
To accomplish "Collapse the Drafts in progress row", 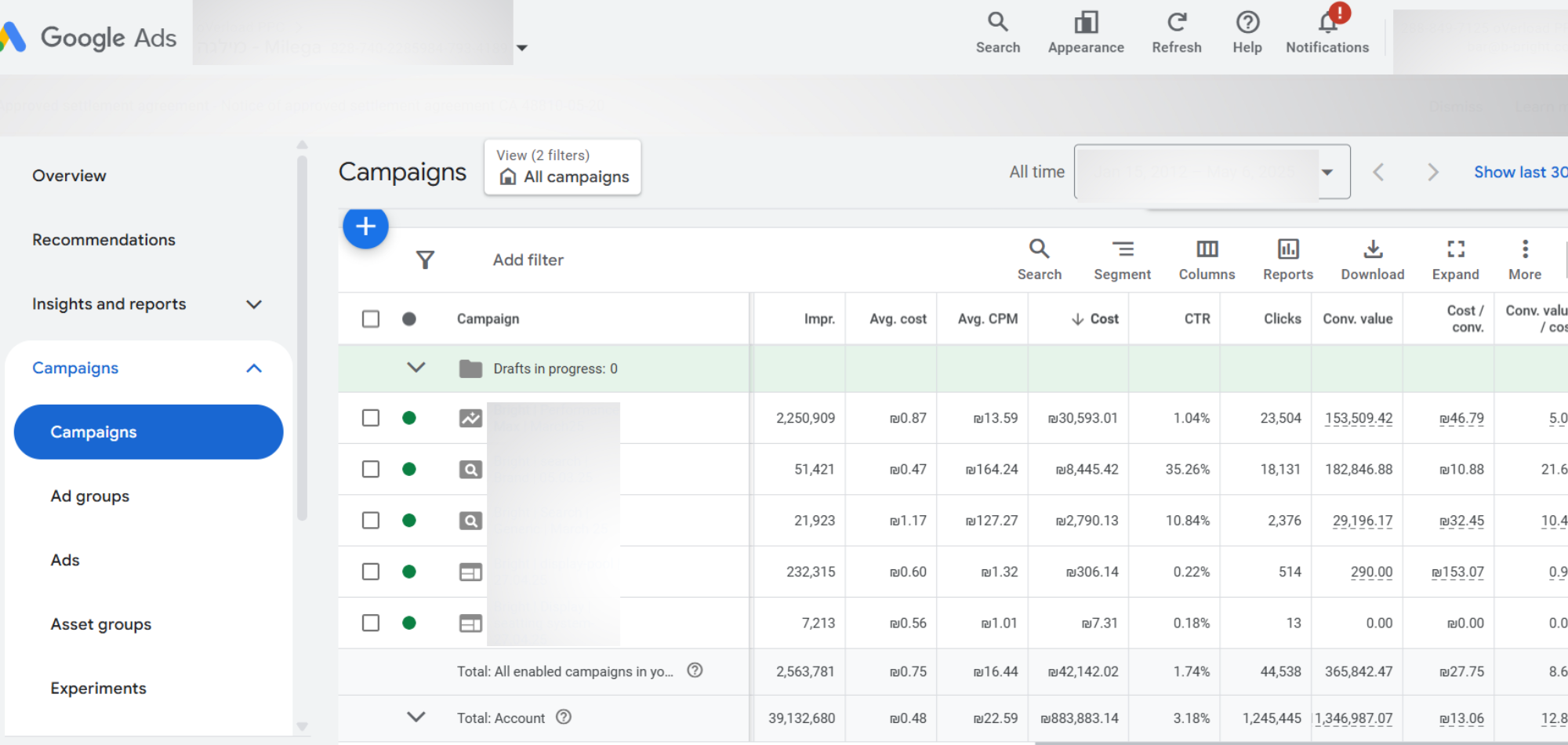I will click(x=416, y=368).
